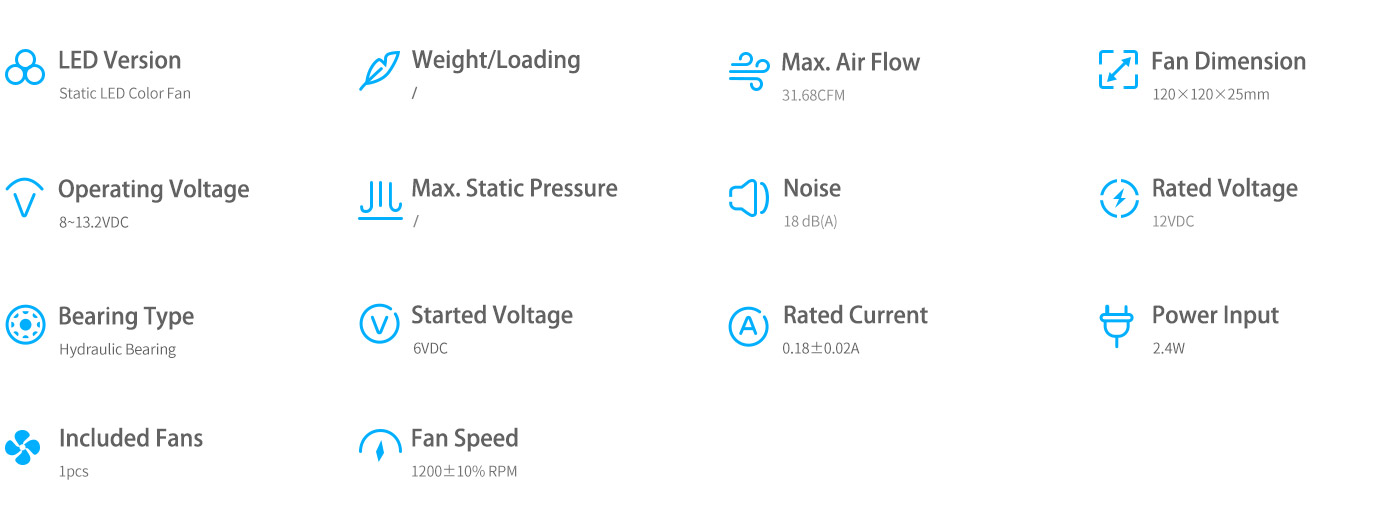Click the 120×120×25mm dimension value
1392x512 pixels.
[x=1211, y=95]
